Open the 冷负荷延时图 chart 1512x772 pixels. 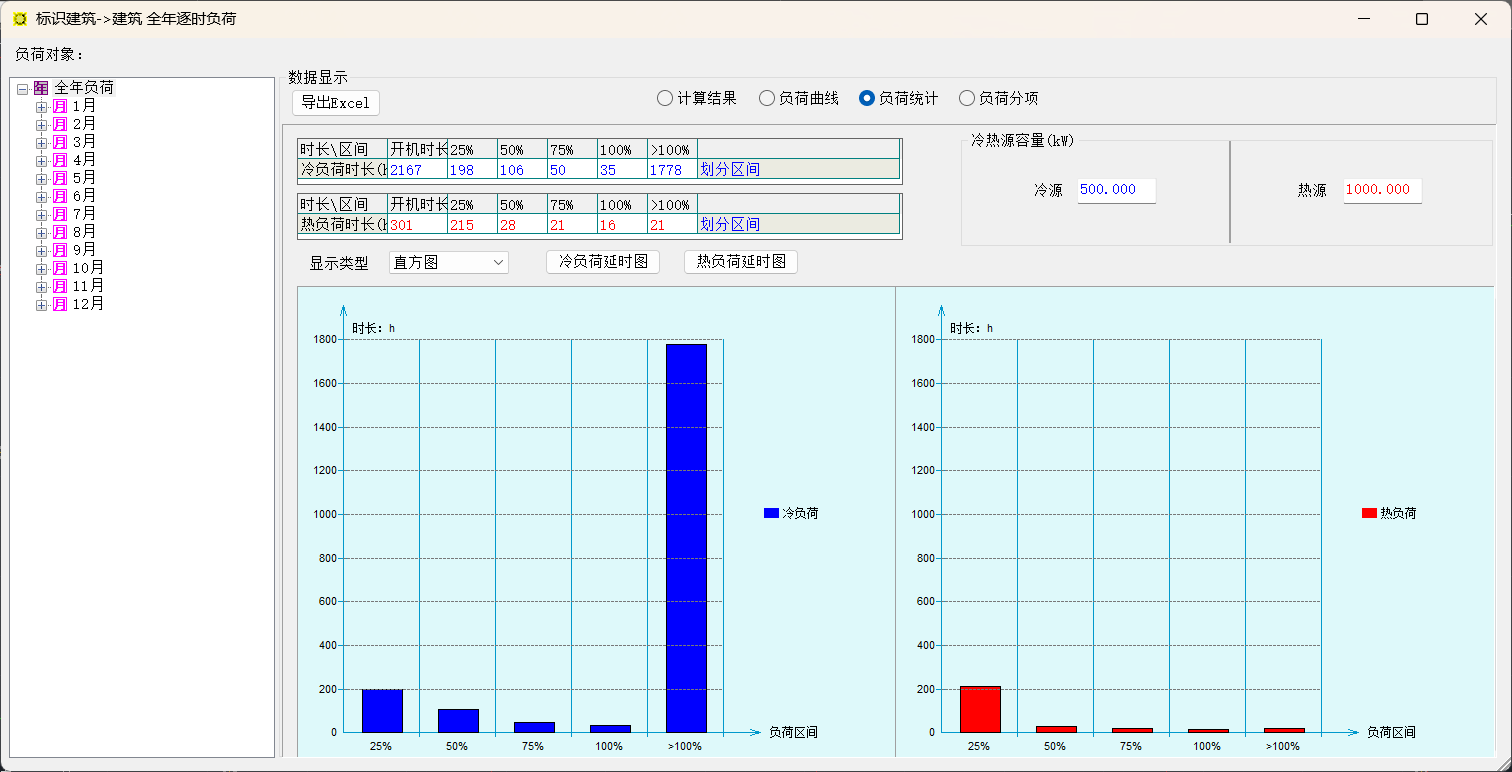pos(603,262)
